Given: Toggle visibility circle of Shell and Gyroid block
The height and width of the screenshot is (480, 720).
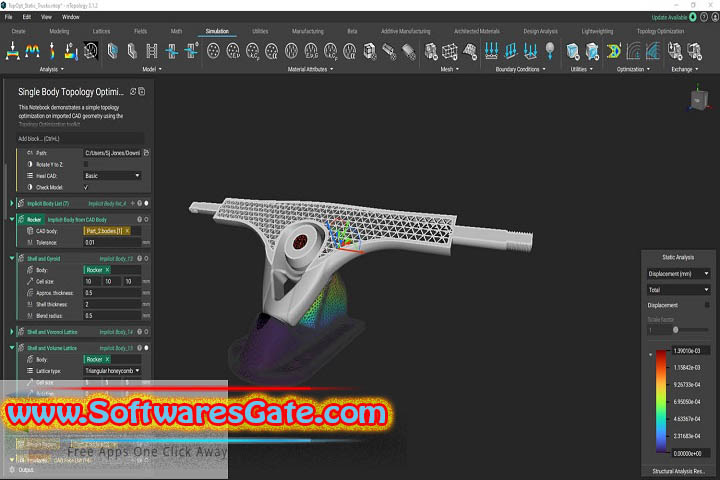Looking at the screenshot, I should 146,258.
